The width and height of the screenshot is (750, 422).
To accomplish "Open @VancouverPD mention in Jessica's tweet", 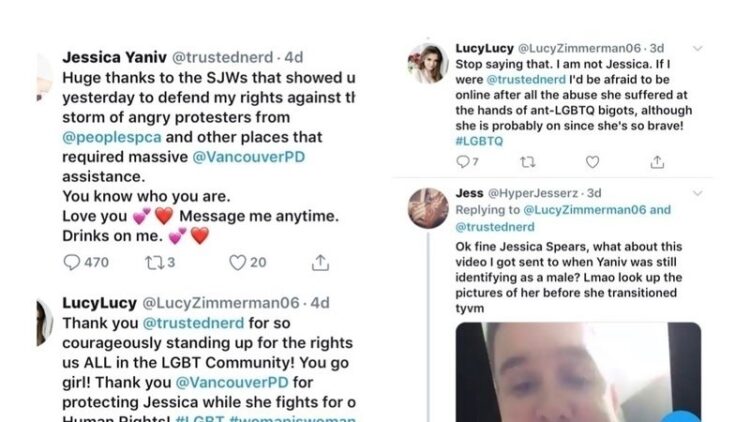I will tap(248, 157).
